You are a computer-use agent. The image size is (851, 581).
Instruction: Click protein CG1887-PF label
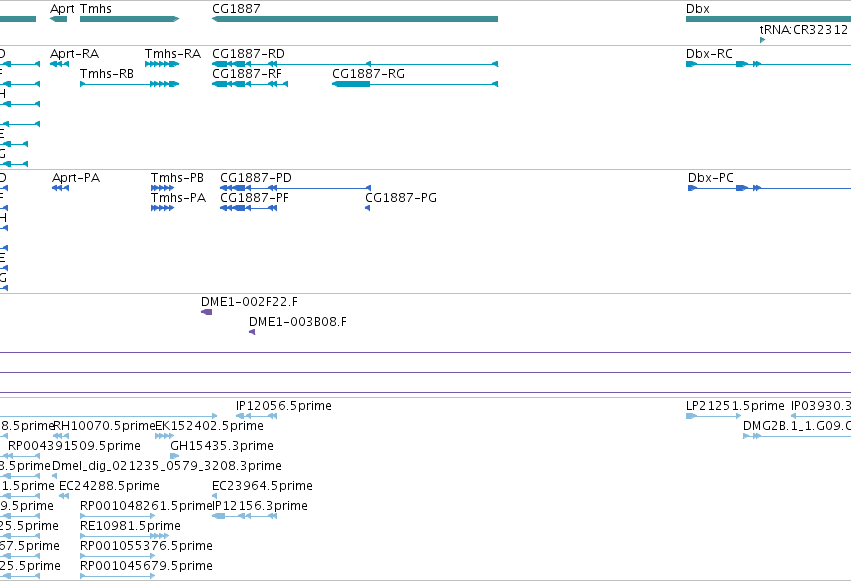255,198
